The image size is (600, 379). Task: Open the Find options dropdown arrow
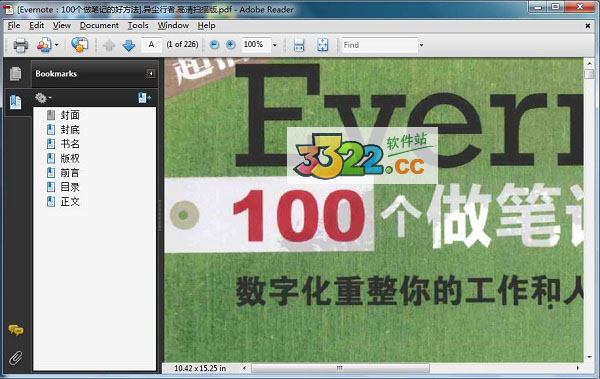421,45
